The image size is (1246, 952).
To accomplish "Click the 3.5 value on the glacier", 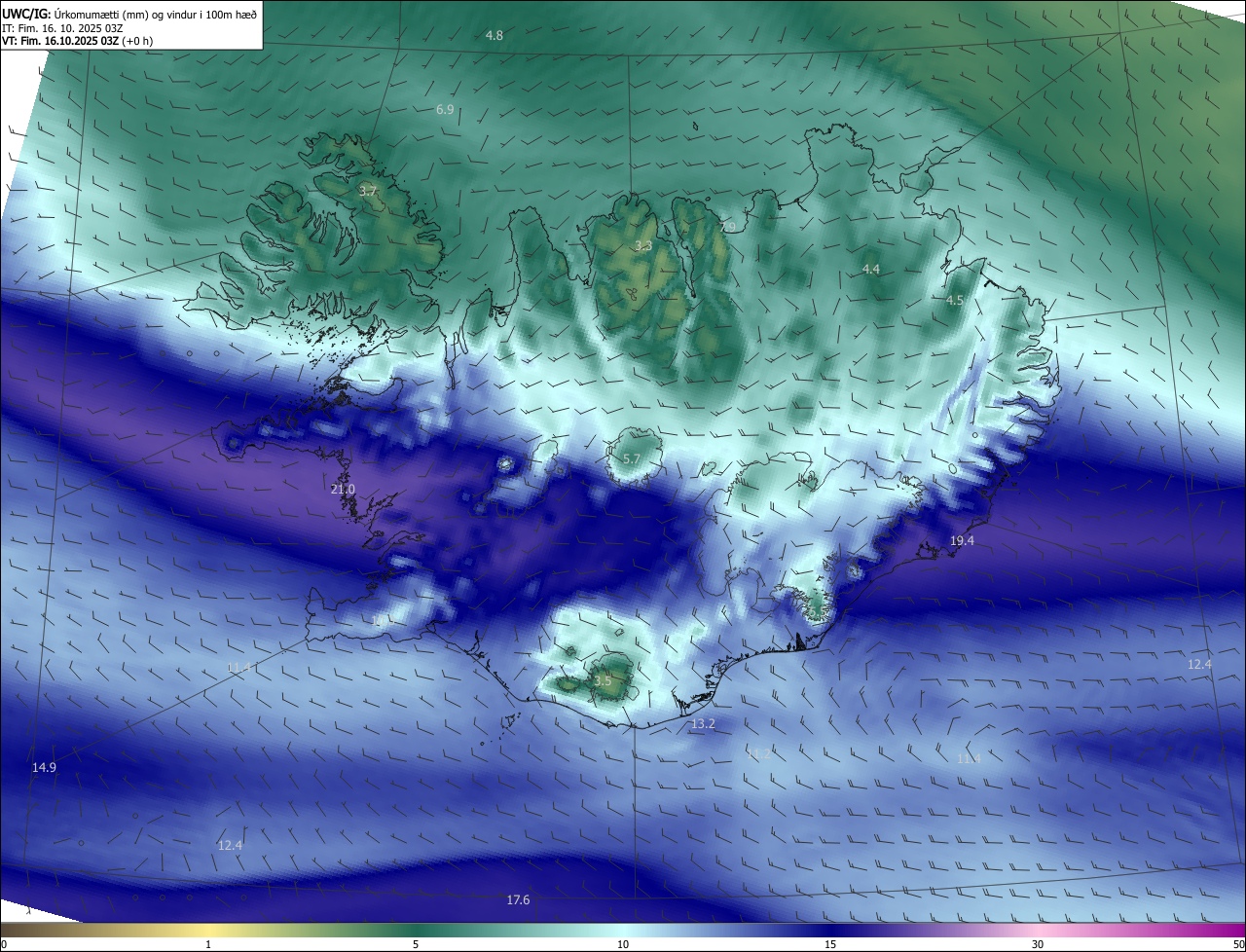I will [x=603, y=680].
